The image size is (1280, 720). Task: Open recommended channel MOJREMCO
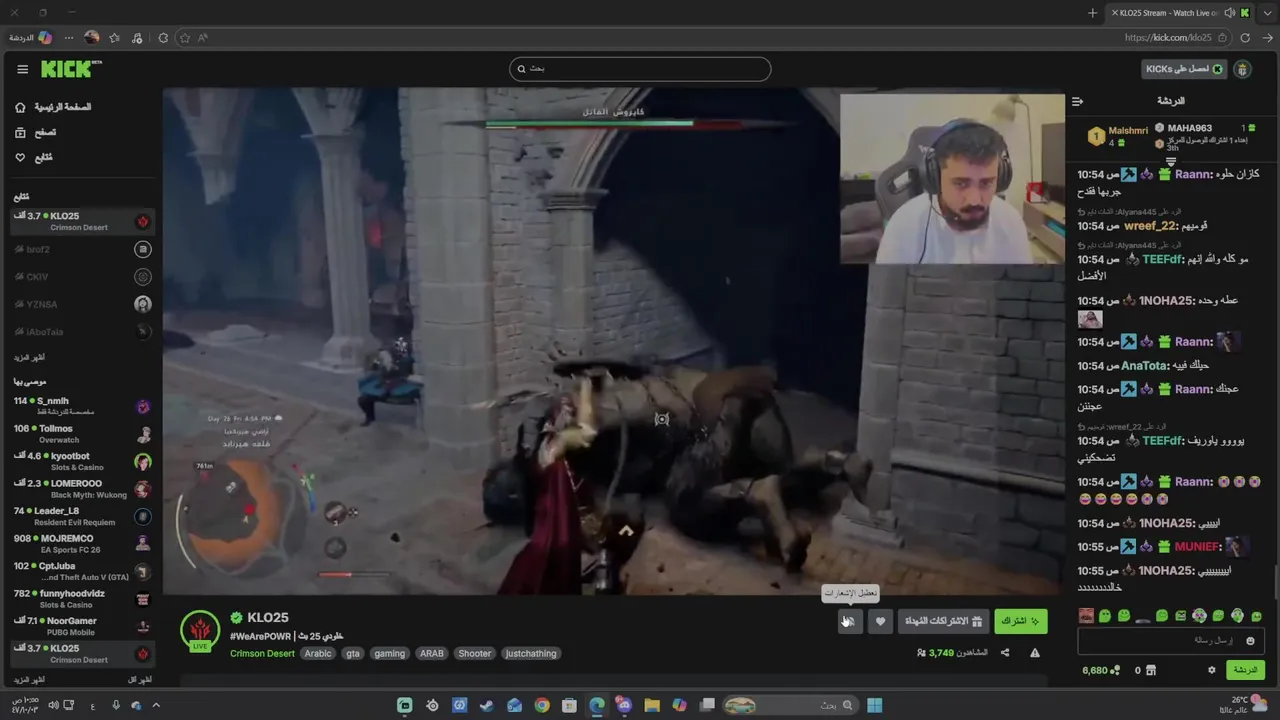coord(83,544)
